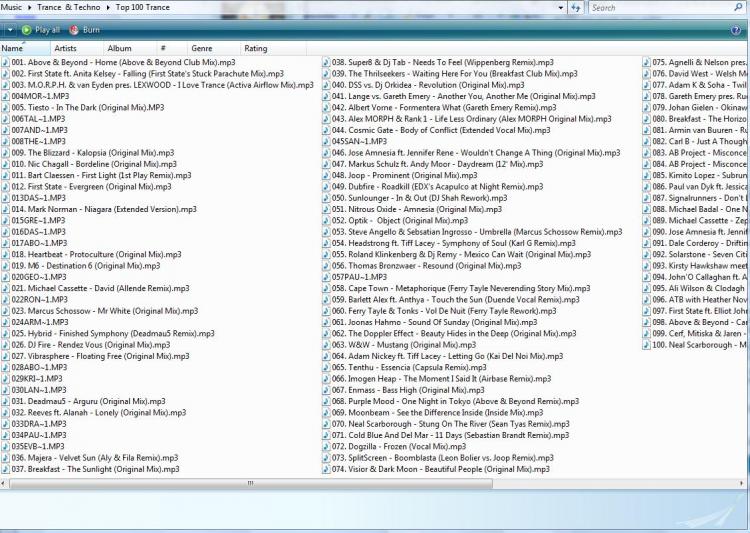Image resolution: width=750 pixels, height=533 pixels.
Task: Click the horizontal scrollbar left arrow
Action: pyautogui.click(x=4, y=483)
